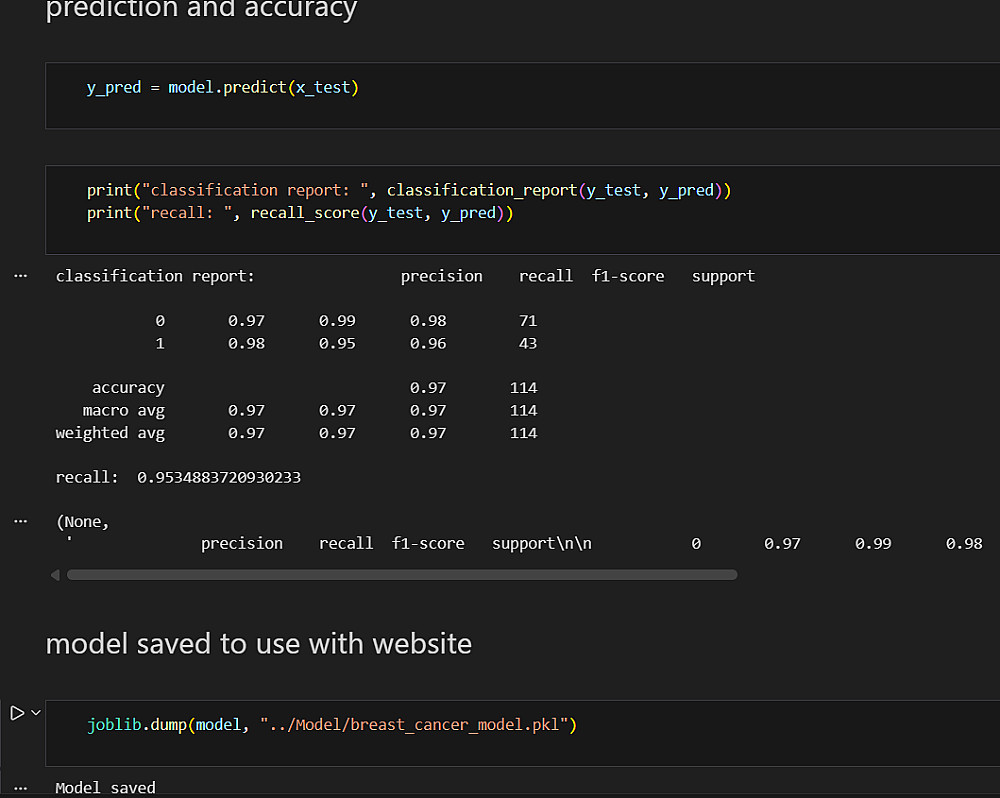
Task: Open run options chevron beside the run button
Action: click(36, 713)
